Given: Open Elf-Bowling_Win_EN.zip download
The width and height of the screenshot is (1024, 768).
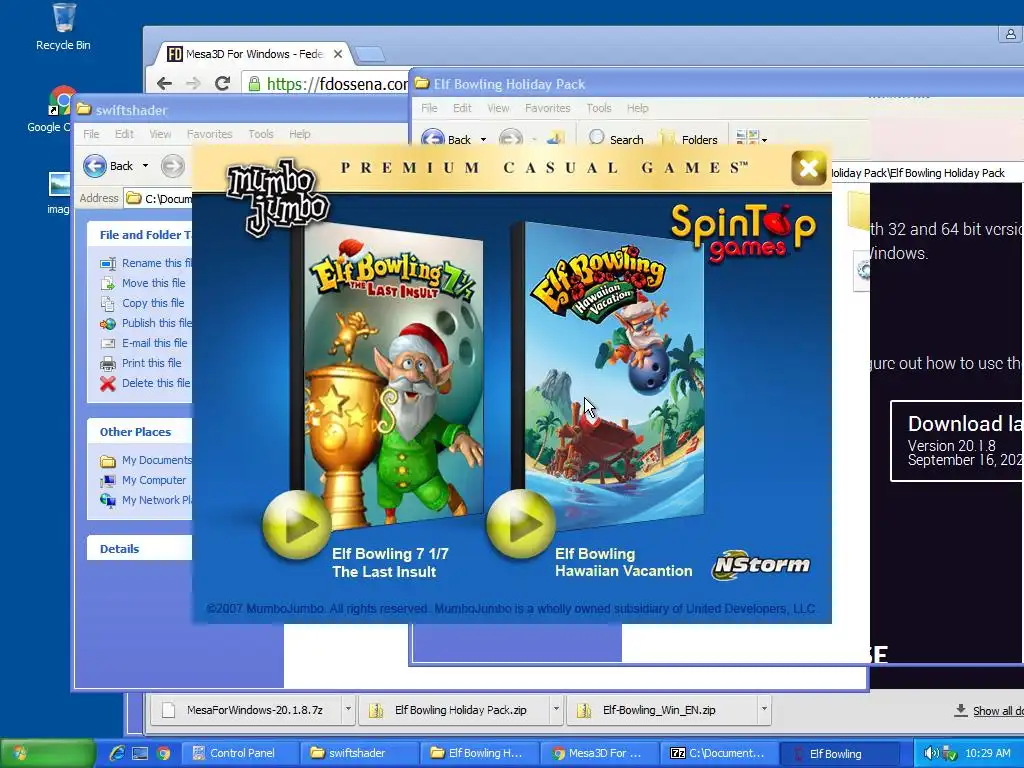Looking at the screenshot, I should coord(661,710).
